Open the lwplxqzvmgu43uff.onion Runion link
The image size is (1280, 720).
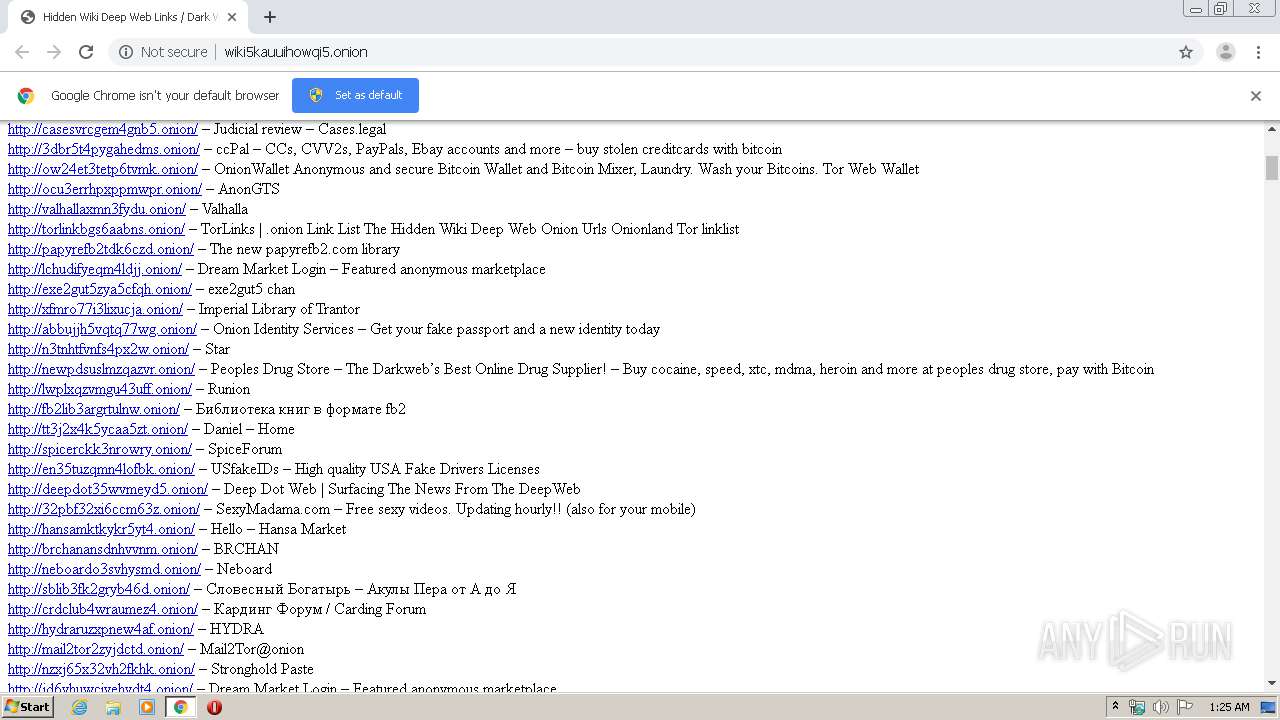100,389
